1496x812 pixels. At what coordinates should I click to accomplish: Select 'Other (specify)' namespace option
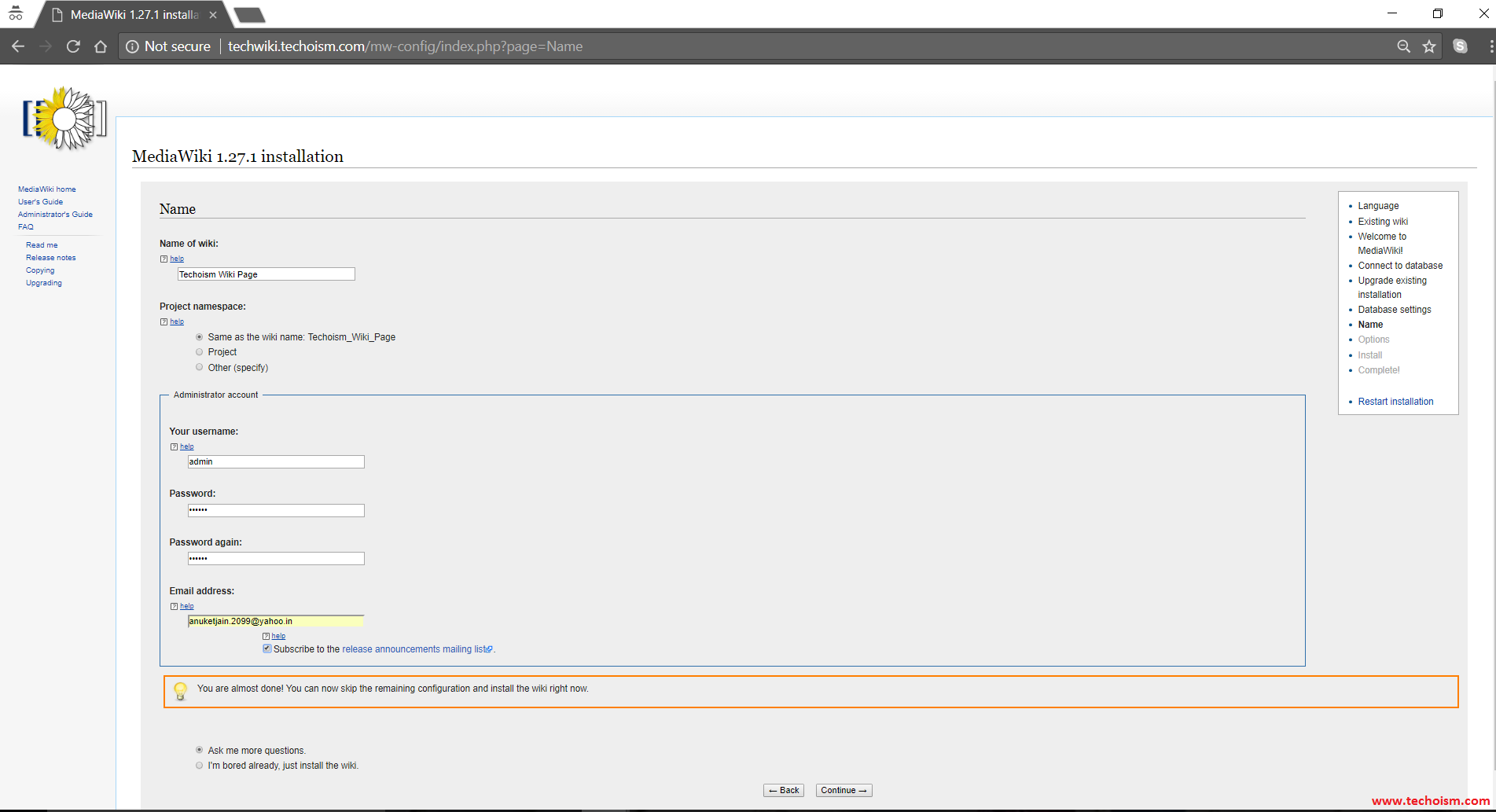point(200,367)
